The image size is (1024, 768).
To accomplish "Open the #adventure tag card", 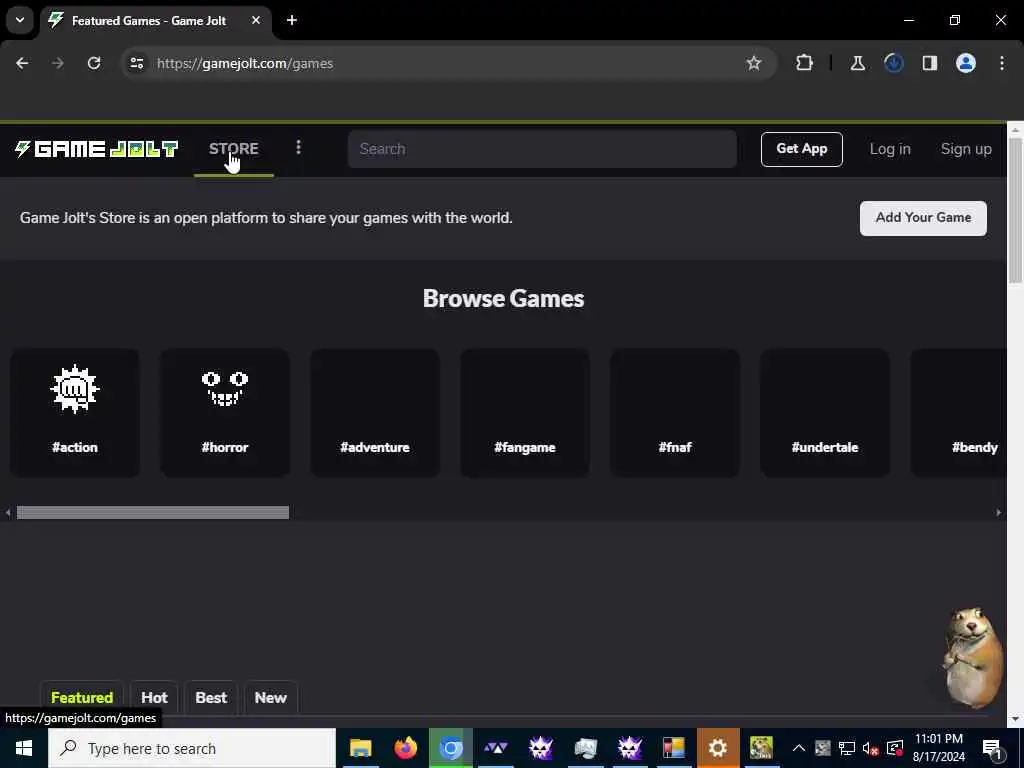I will [375, 413].
